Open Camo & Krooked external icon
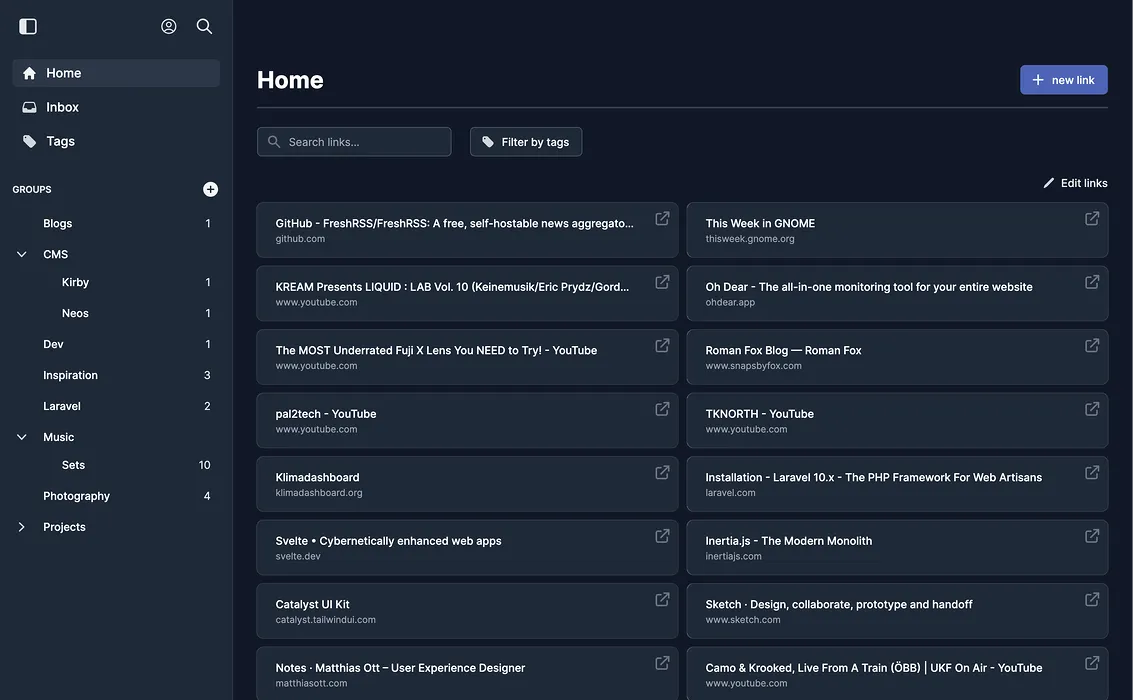 click(x=1092, y=664)
